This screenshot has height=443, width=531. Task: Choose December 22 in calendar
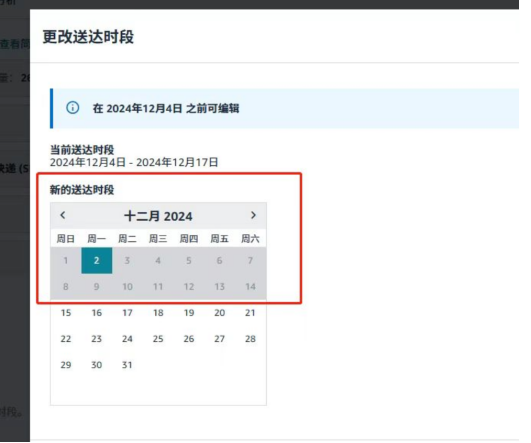point(66,339)
